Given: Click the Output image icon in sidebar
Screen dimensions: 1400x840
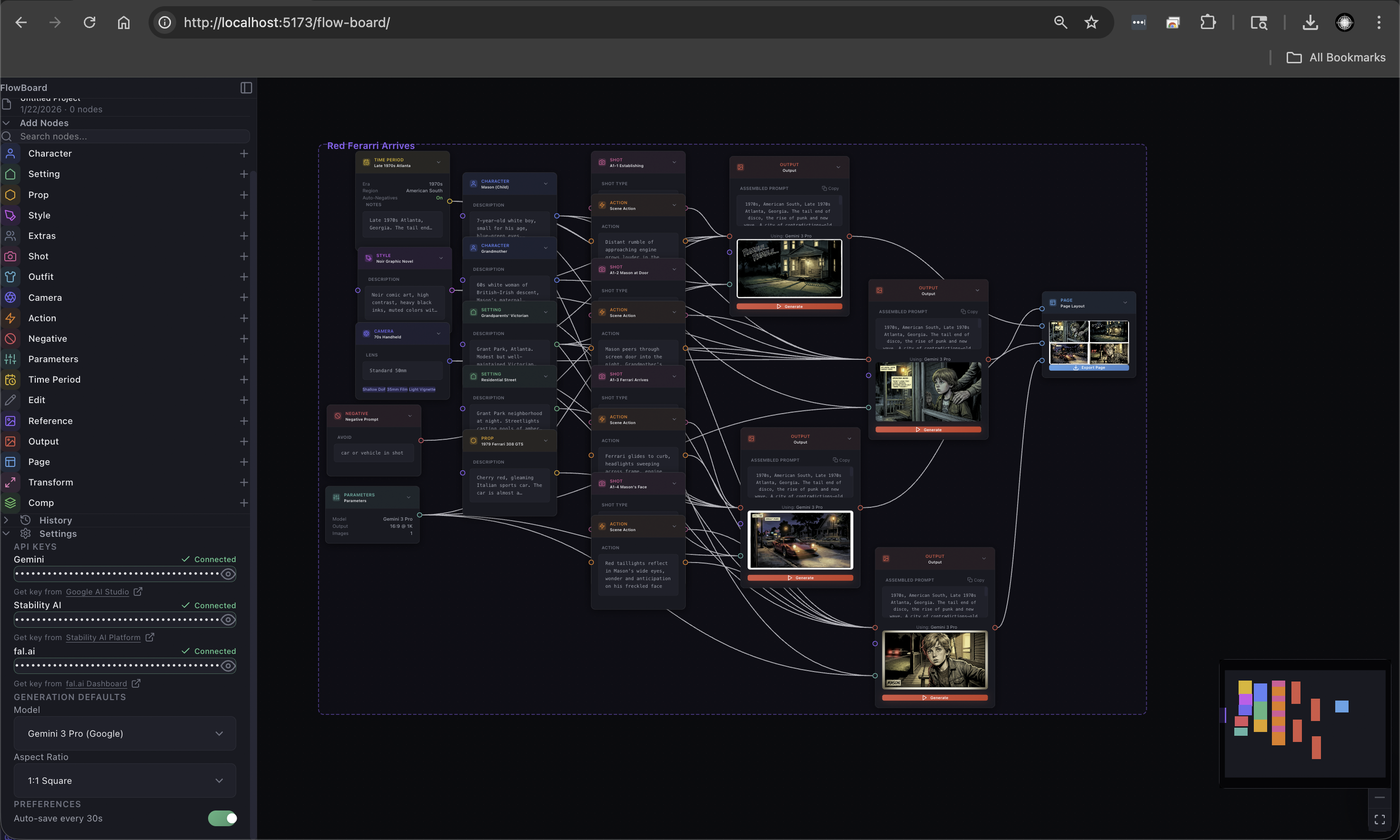Looking at the screenshot, I should (10, 442).
